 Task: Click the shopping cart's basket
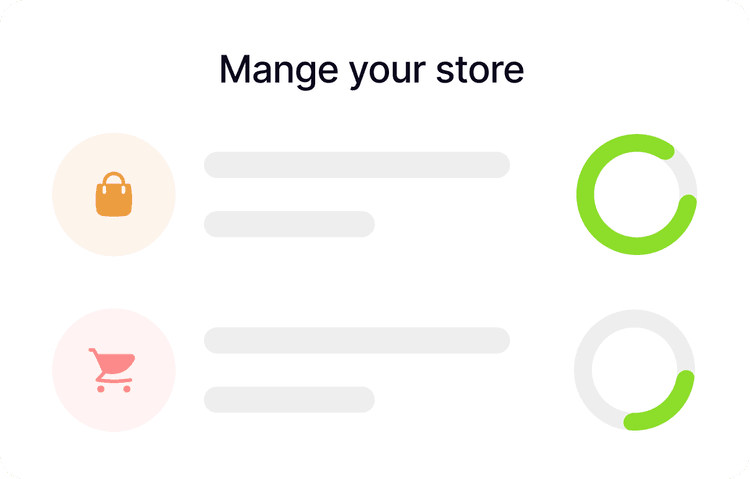tap(117, 364)
